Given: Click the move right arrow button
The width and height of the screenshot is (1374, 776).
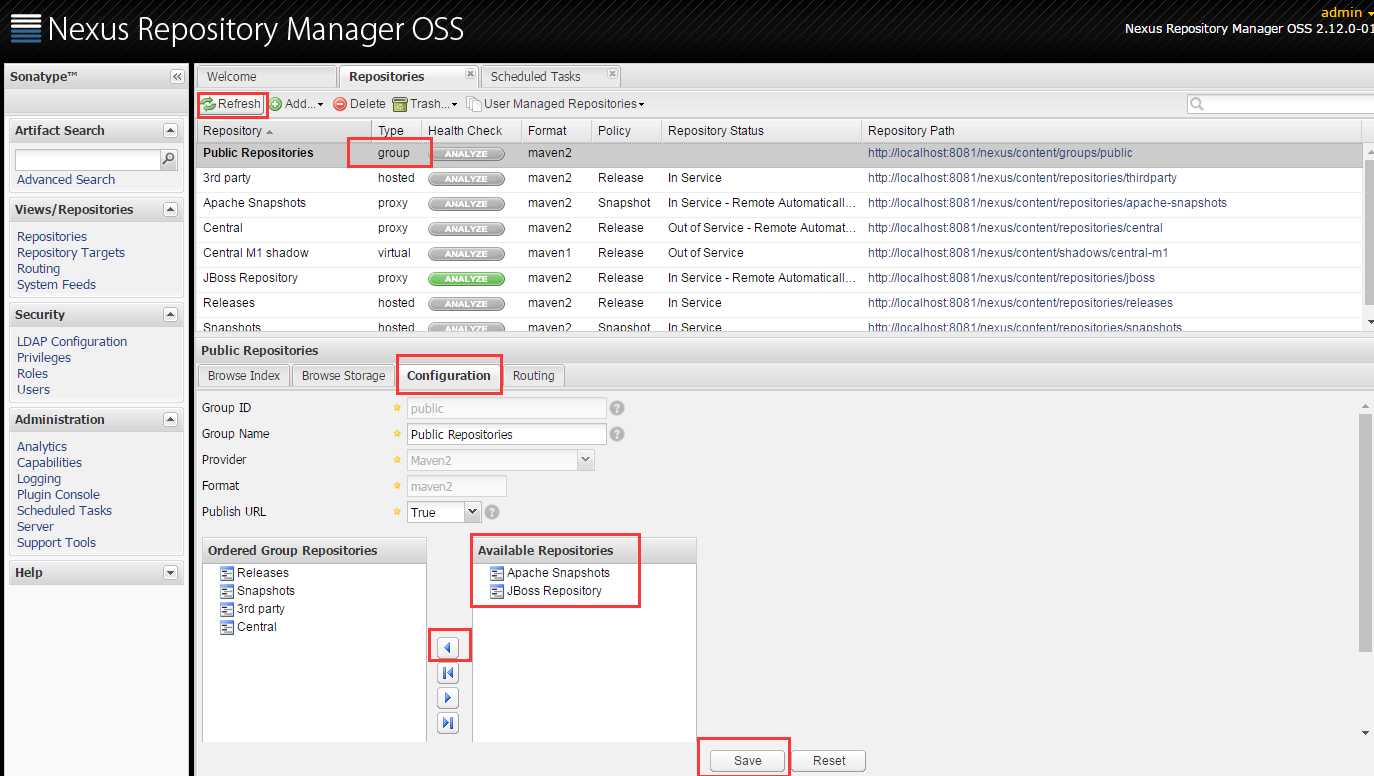Looking at the screenshot, I should click(x=448, y=698).
